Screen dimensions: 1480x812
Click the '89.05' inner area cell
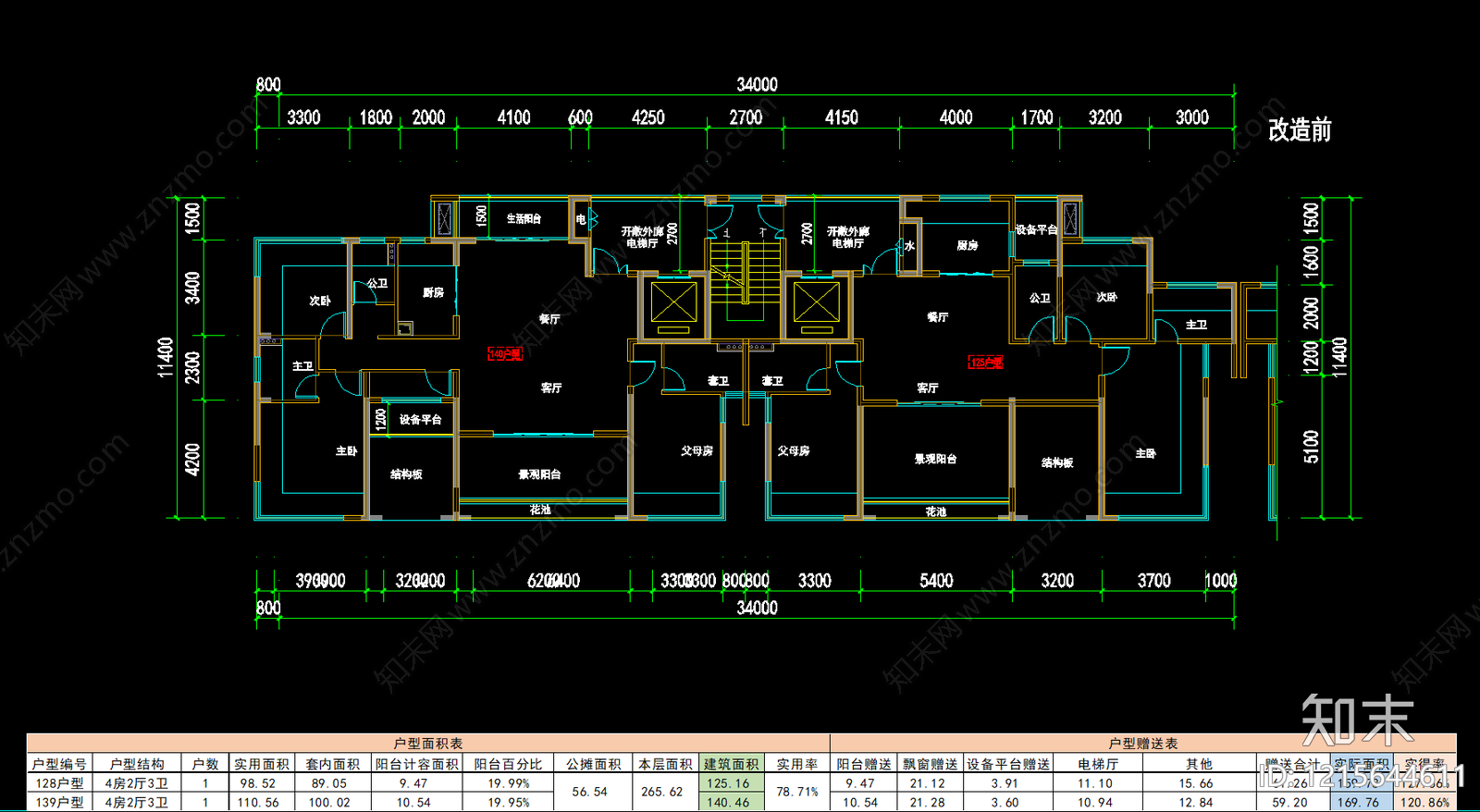click(x=329, y=783)
